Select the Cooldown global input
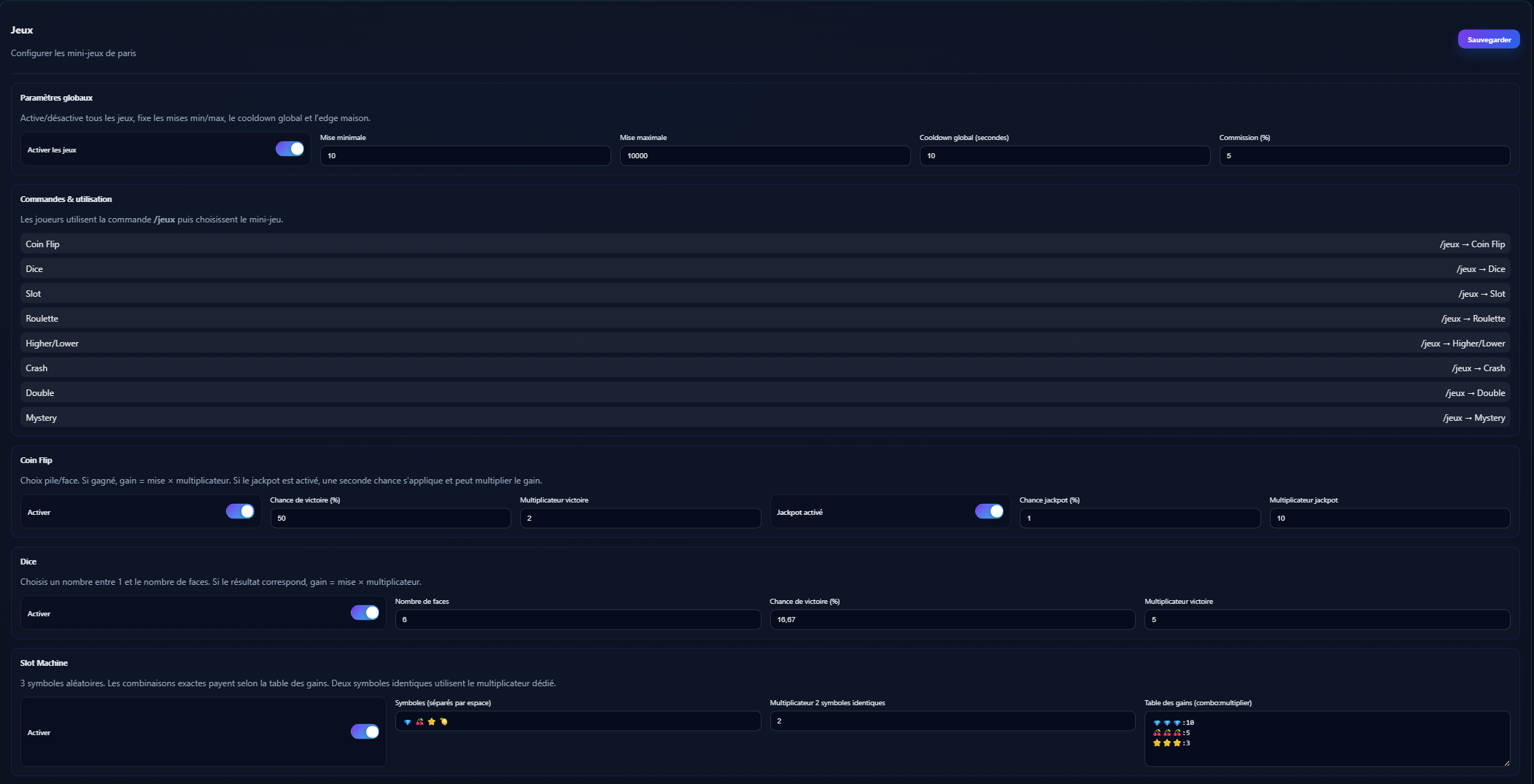Screen dimensions: 1534x784 click(x=1064, y=156)
